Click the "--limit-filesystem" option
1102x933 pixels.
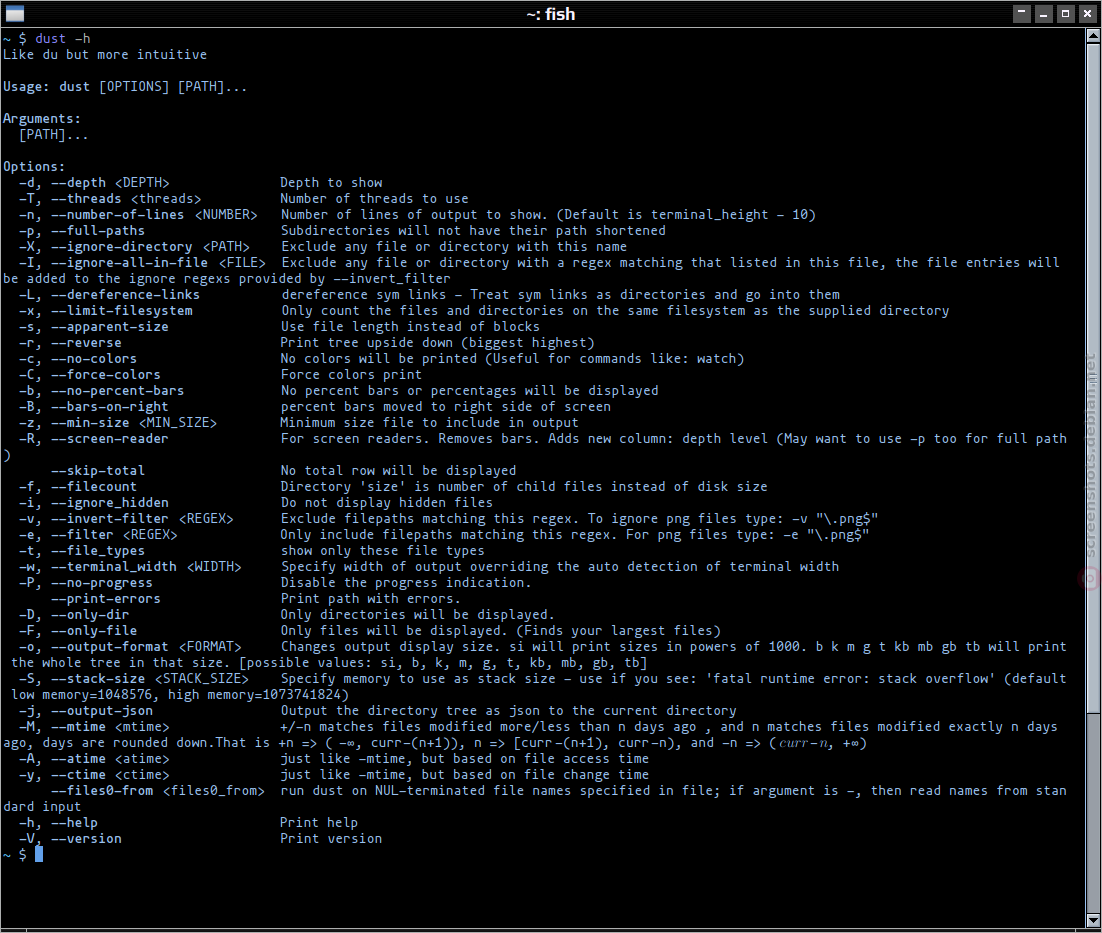pyautogui.click(x=122, y=311)
